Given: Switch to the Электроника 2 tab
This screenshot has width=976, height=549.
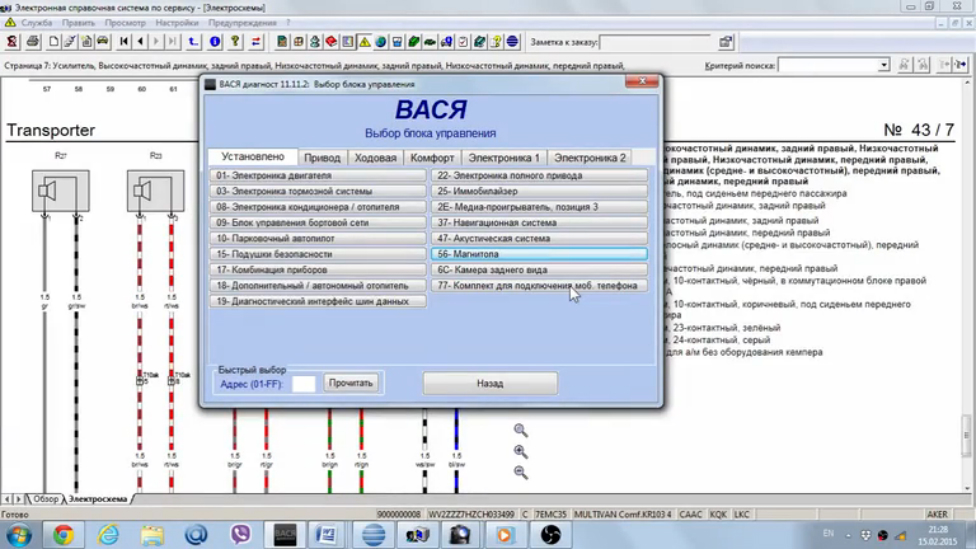Looking at the screenshot, I should click(x=590, y=158).
